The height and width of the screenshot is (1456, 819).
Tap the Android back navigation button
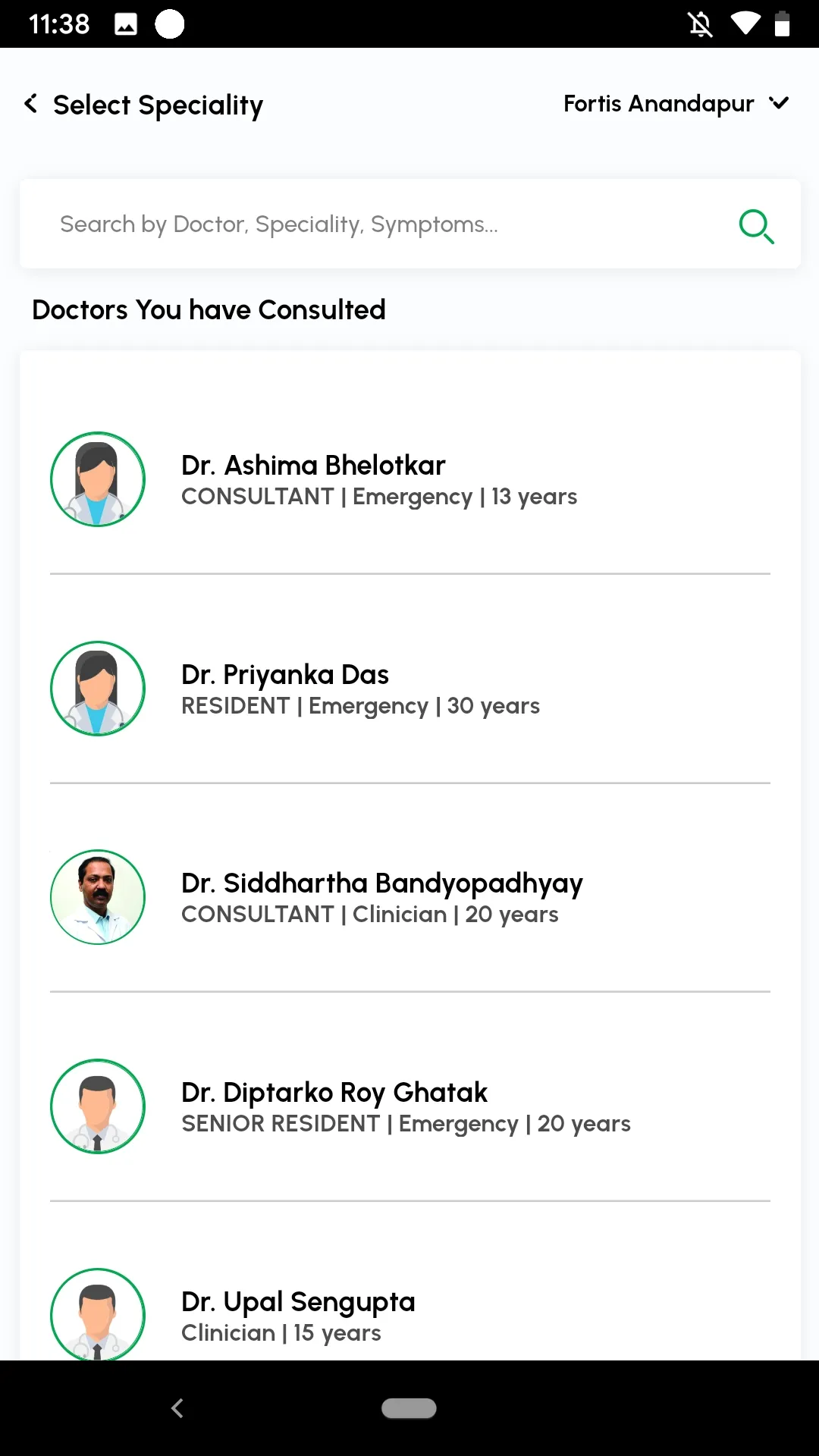(177, 1408)
